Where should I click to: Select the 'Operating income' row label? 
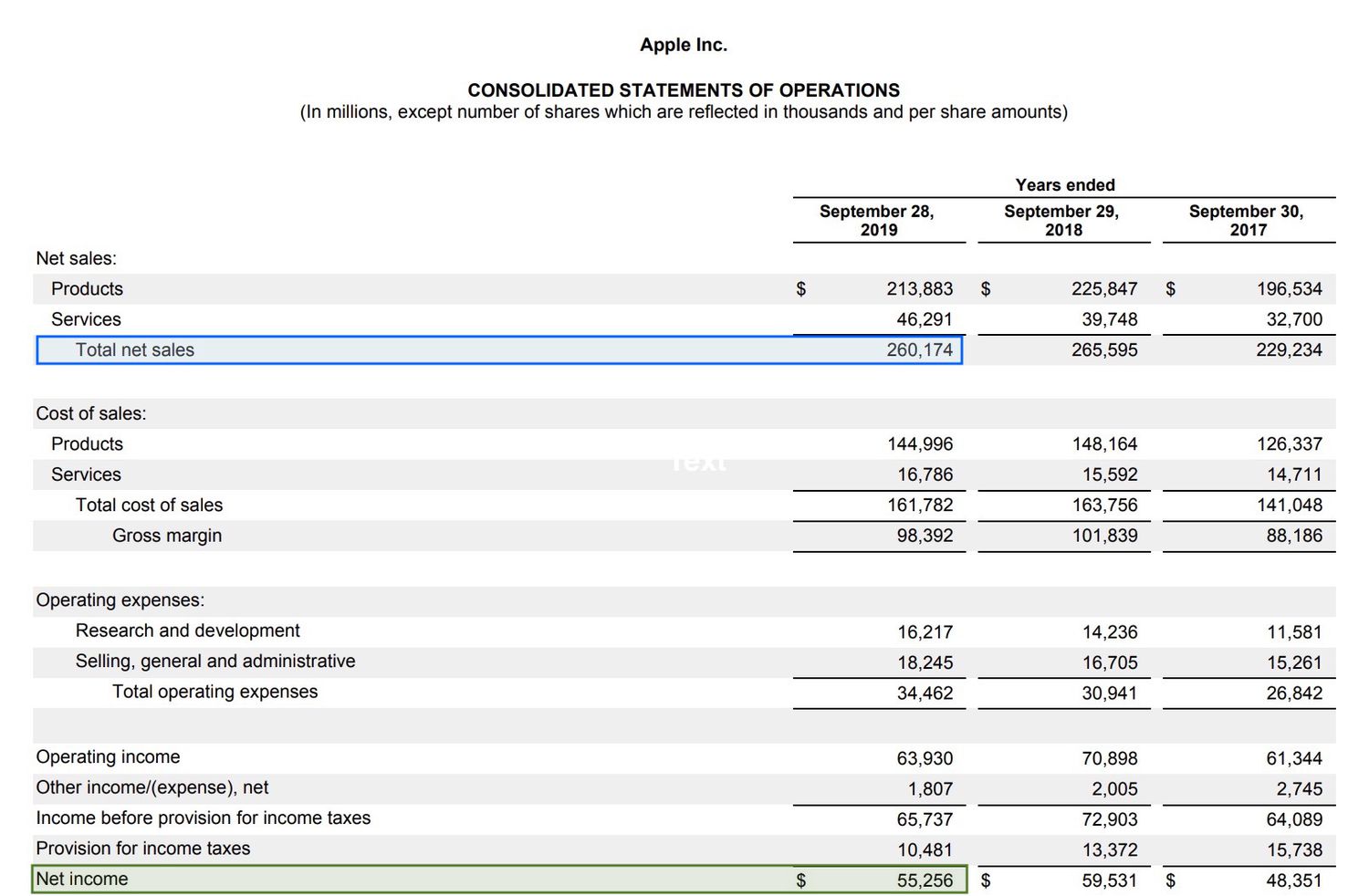coord(108,757)
